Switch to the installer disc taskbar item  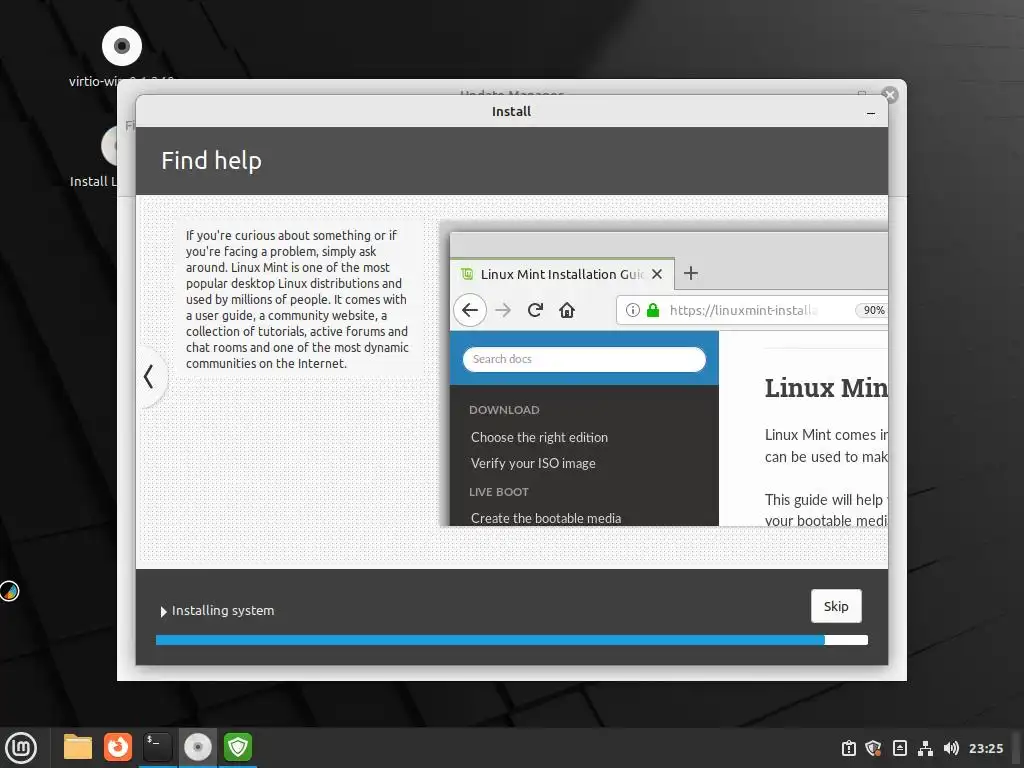click(197, 747)
